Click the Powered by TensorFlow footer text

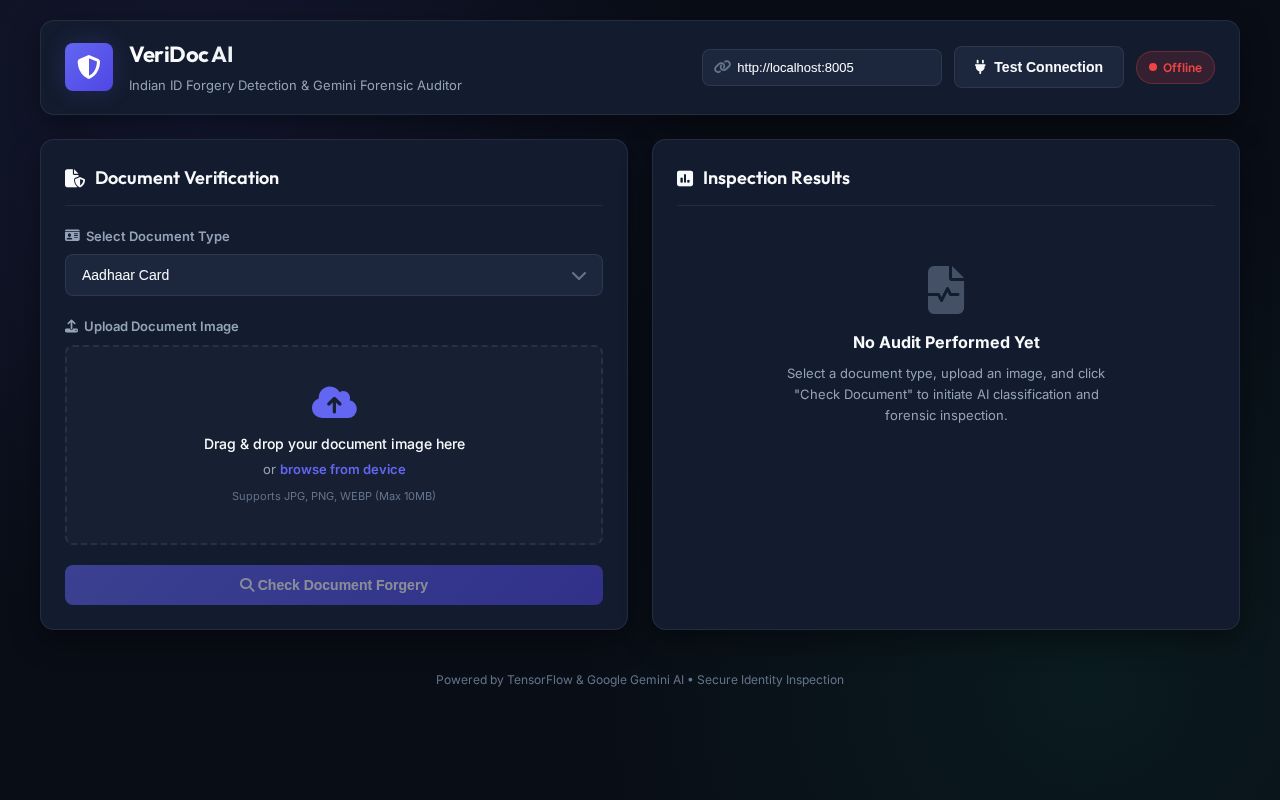tap(640, 680)
